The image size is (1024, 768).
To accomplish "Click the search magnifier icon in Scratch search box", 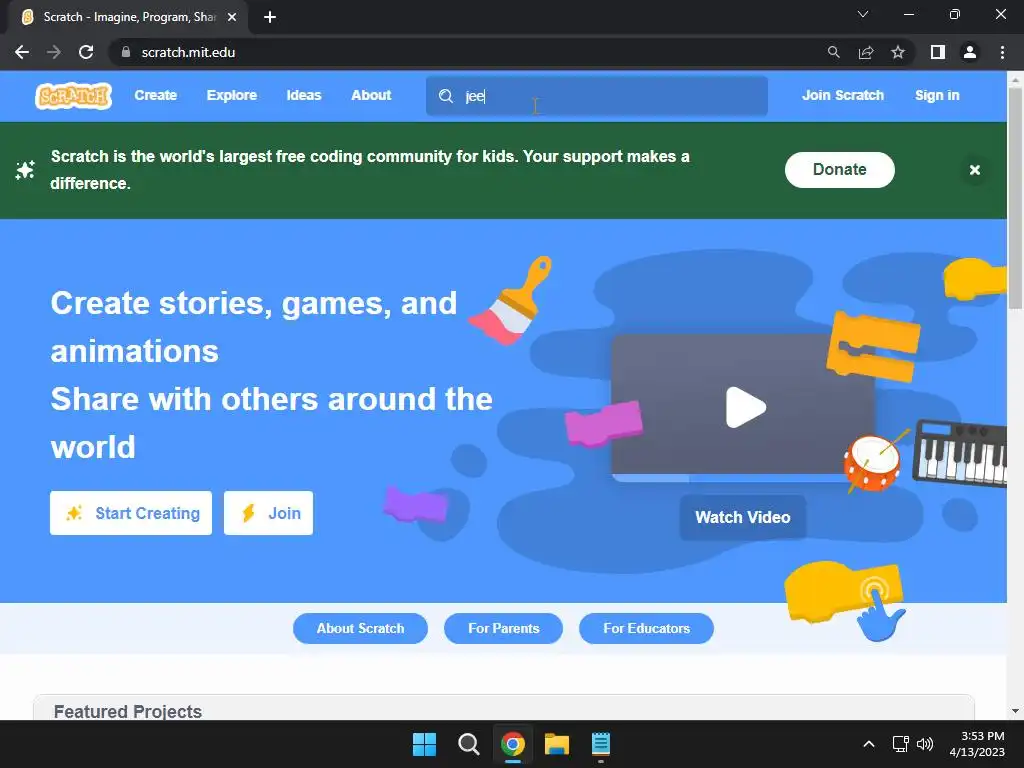I will (446, 96).
